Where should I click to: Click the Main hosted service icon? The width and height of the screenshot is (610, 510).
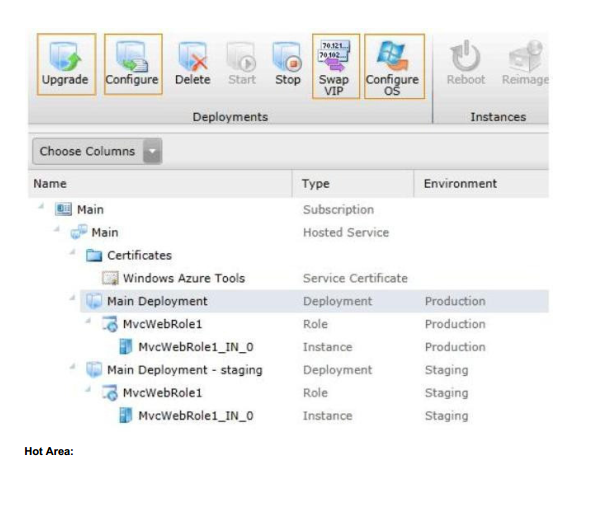pos(79,232)
